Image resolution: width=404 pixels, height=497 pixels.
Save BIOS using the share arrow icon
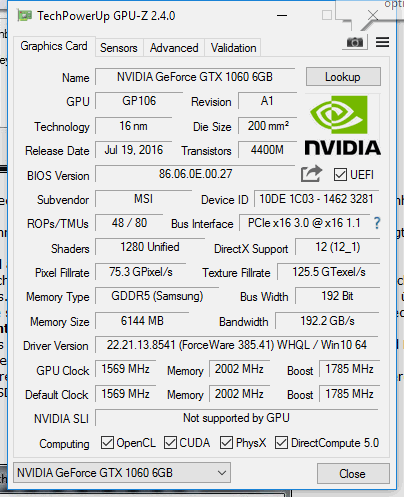[311, 173]
